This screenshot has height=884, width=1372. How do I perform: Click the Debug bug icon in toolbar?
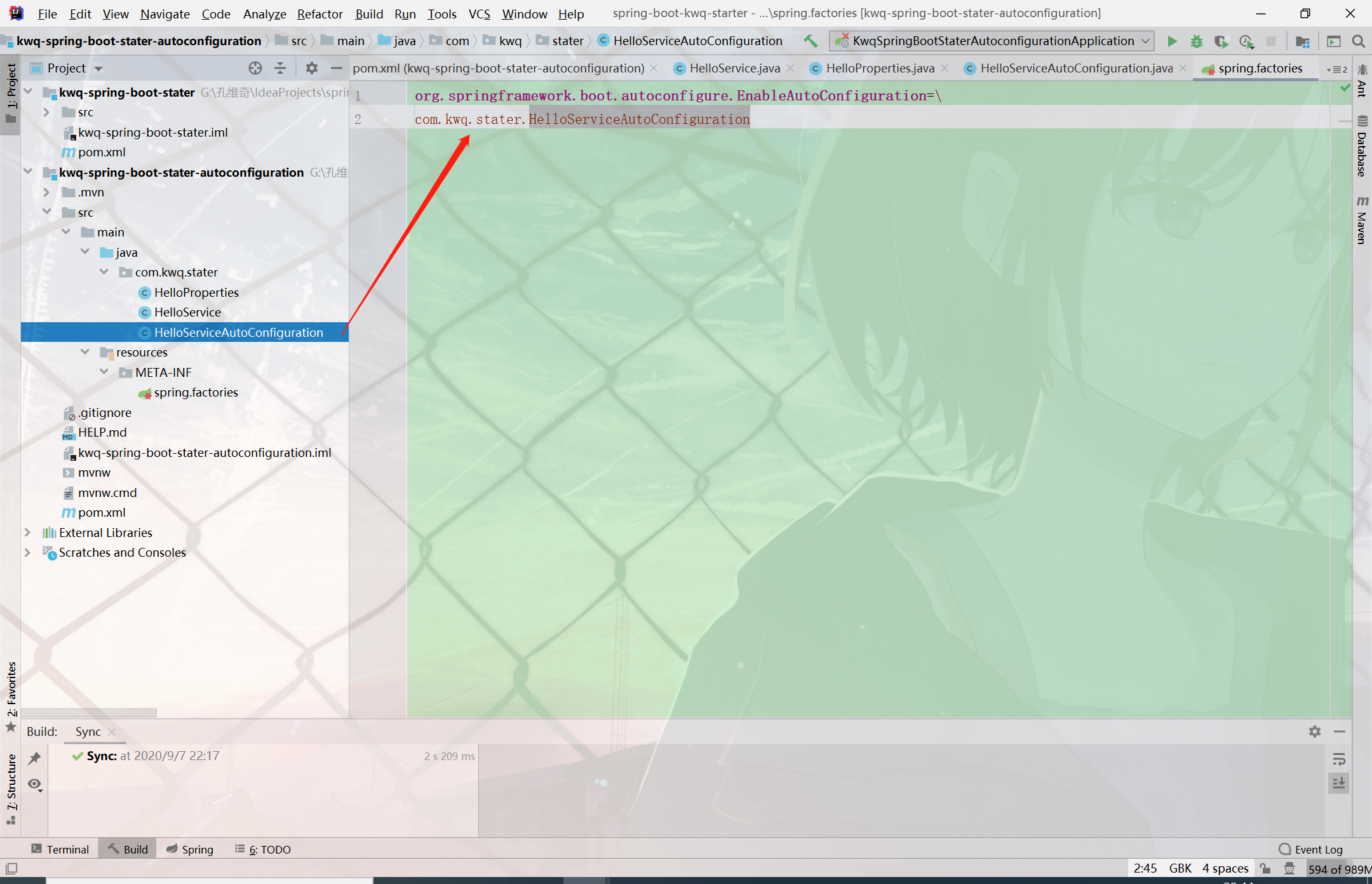point(1196,41)
